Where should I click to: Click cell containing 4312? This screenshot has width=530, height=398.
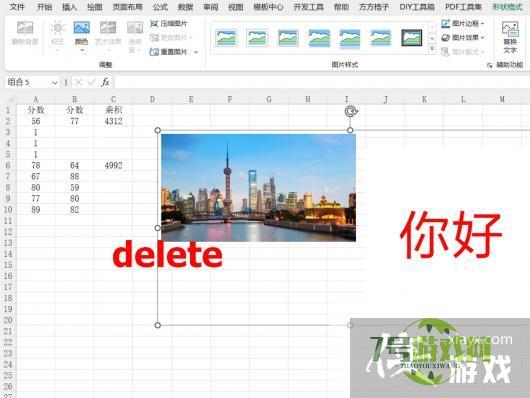point(113,121)
